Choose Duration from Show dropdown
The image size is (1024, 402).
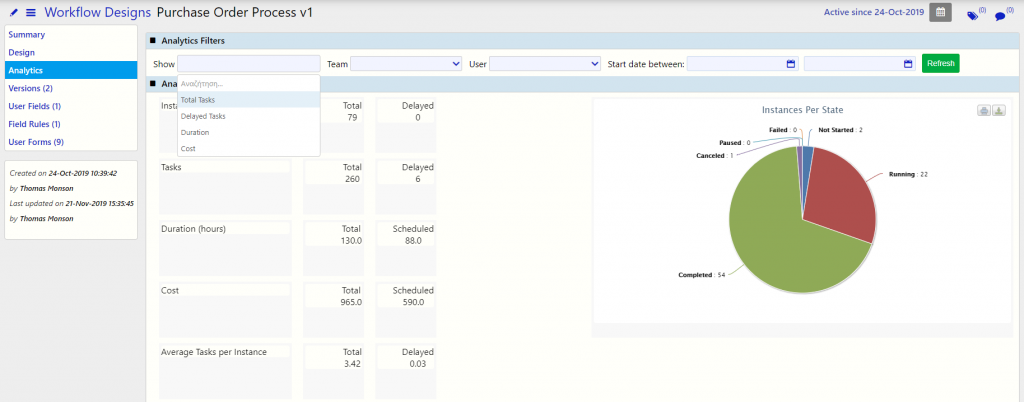[249, 132]
